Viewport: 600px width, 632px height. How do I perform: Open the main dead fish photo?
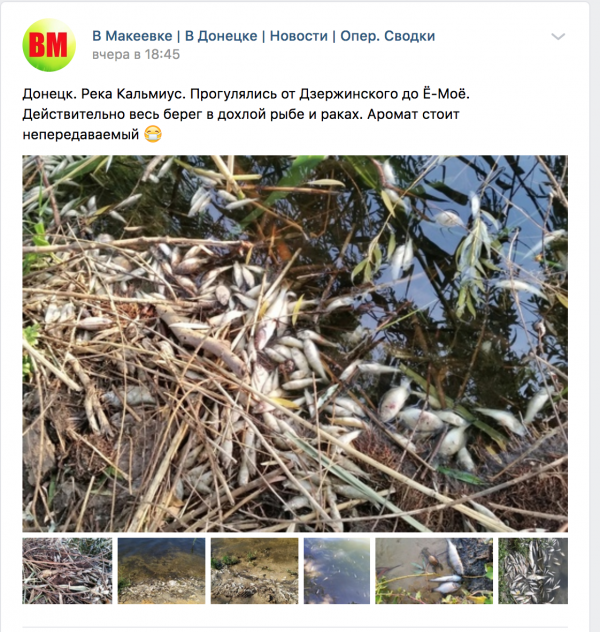295,343
